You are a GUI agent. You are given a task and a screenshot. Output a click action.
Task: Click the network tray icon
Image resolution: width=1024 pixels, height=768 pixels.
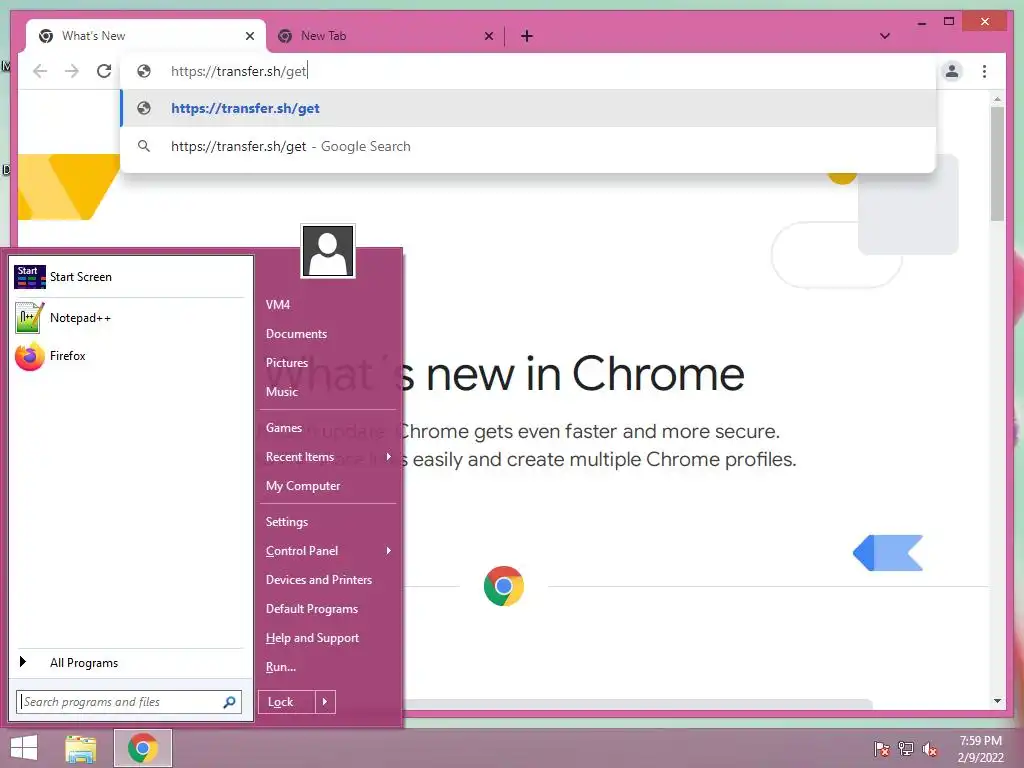point(906,748)
